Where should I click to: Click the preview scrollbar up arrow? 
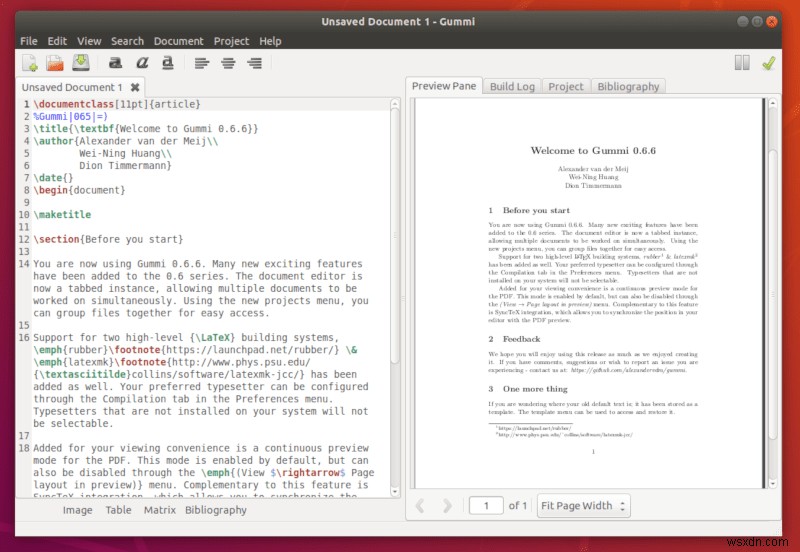pos(772,104)
